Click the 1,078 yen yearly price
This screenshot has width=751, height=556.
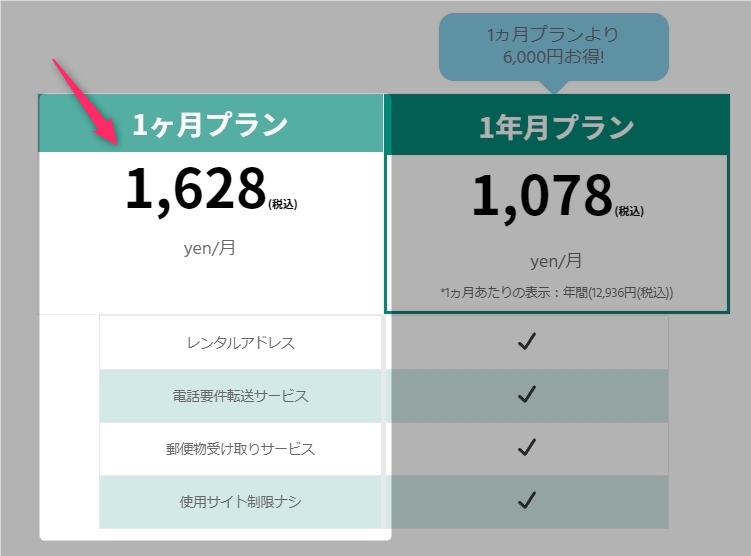coord(542,195)
